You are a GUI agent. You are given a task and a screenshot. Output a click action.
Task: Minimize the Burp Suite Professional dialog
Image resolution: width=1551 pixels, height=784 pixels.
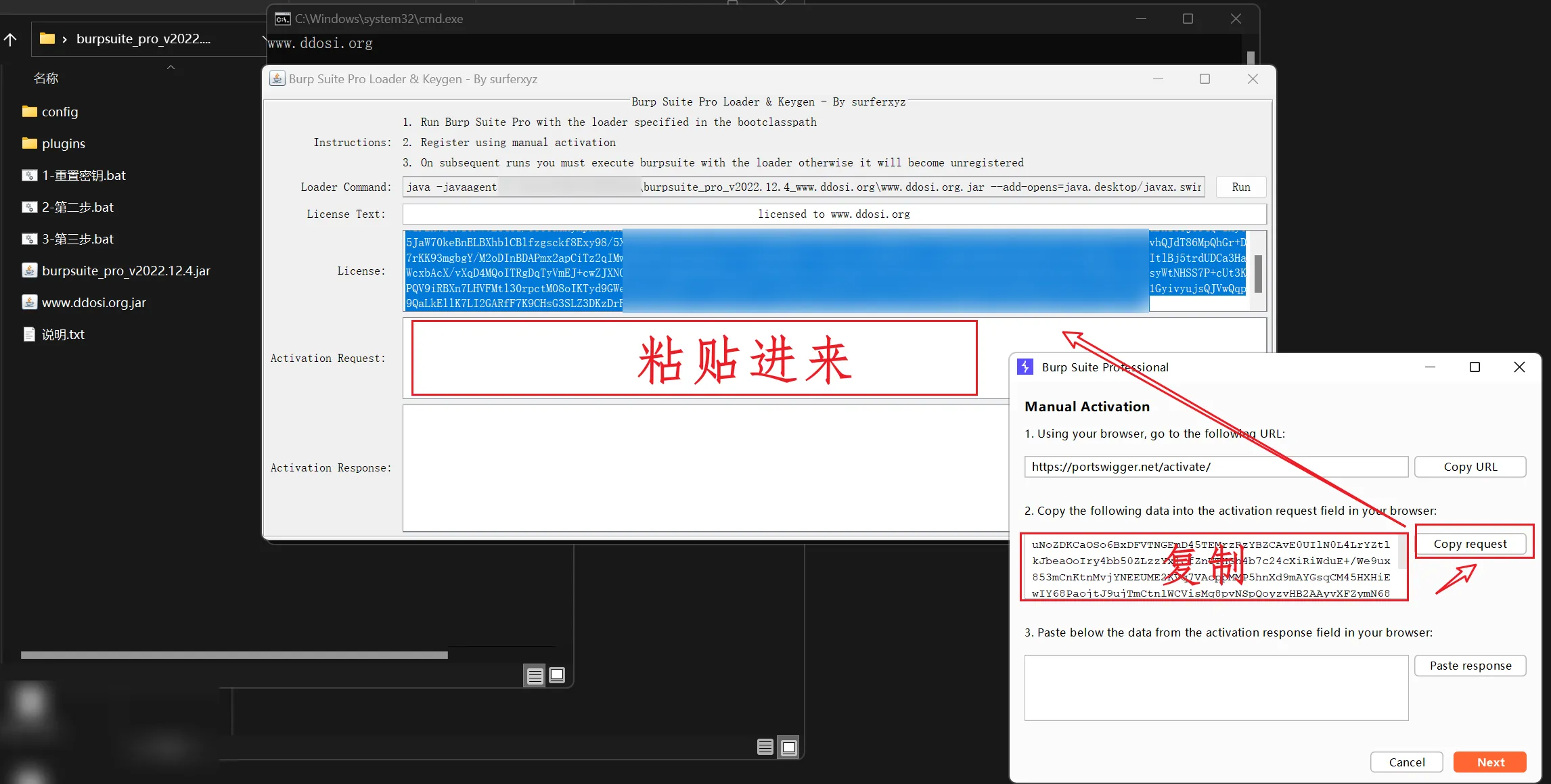pos(1430,367)
